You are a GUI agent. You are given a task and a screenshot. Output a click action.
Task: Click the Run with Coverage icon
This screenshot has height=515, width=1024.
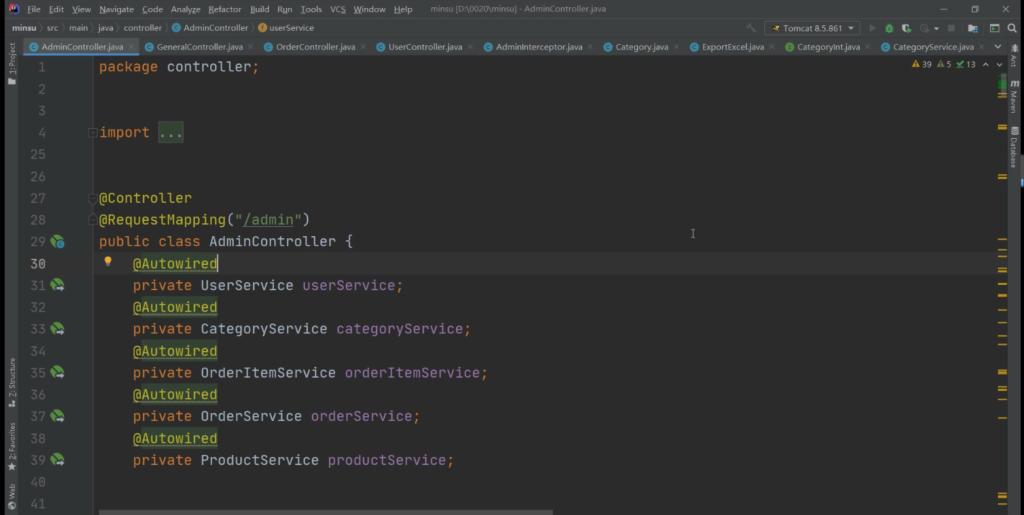(x=906, y=28)
